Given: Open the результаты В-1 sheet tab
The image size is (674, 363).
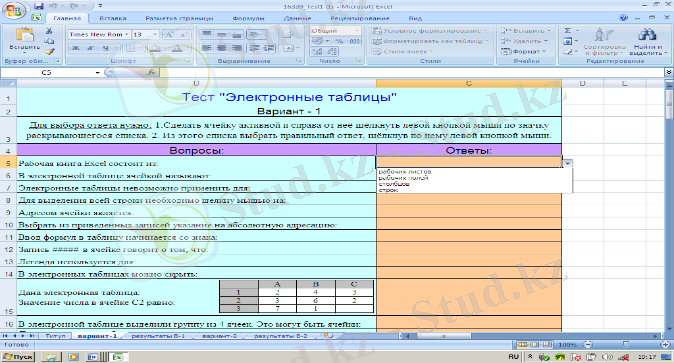Looking at the screenshot, I should (x=158, y=336).
